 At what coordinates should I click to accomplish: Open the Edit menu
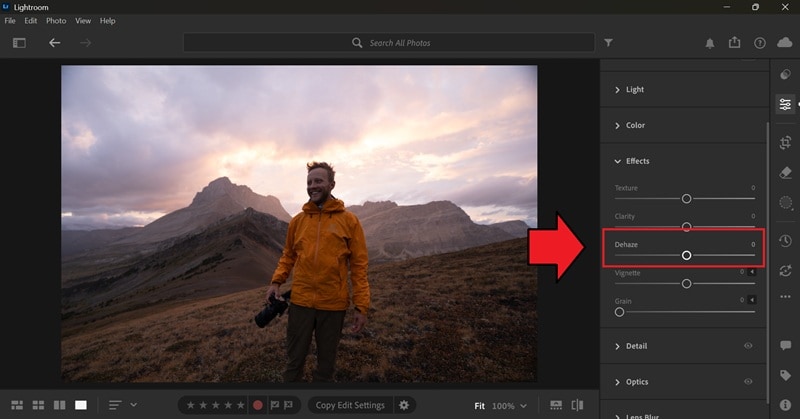click(x=31, y=21)
